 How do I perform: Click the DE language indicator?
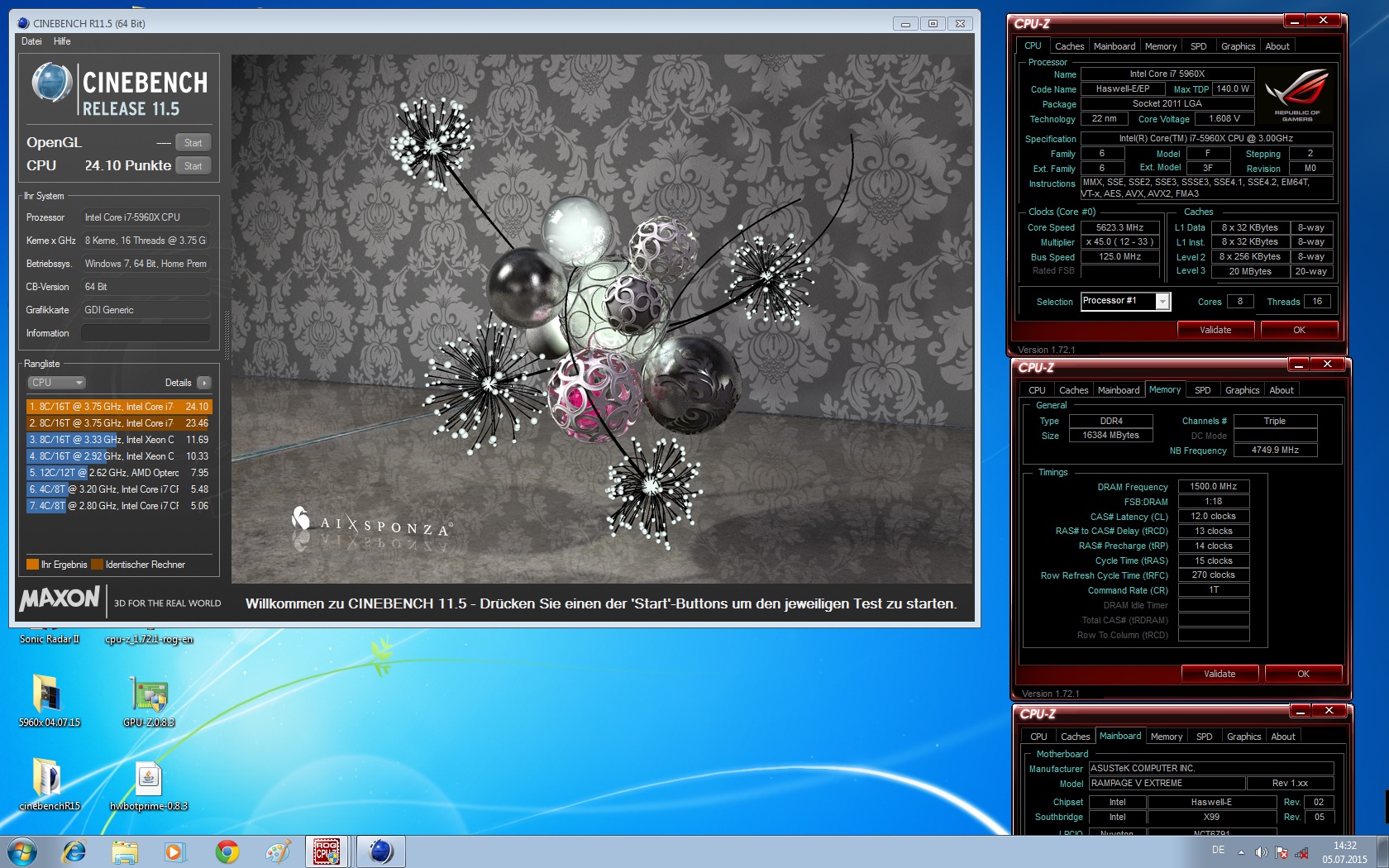pos(1218,850)
